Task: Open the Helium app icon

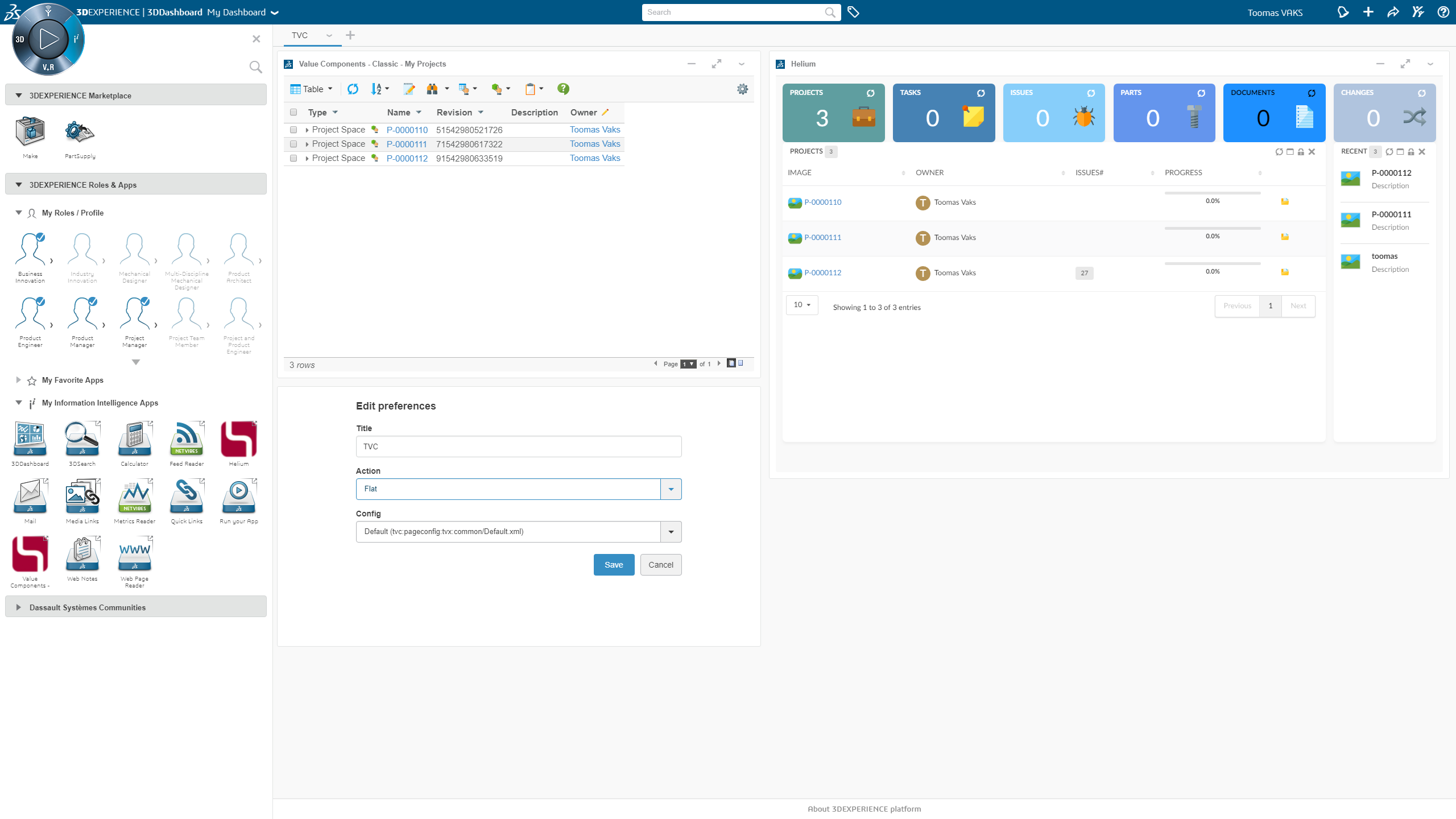Action: tap(238, 440)
